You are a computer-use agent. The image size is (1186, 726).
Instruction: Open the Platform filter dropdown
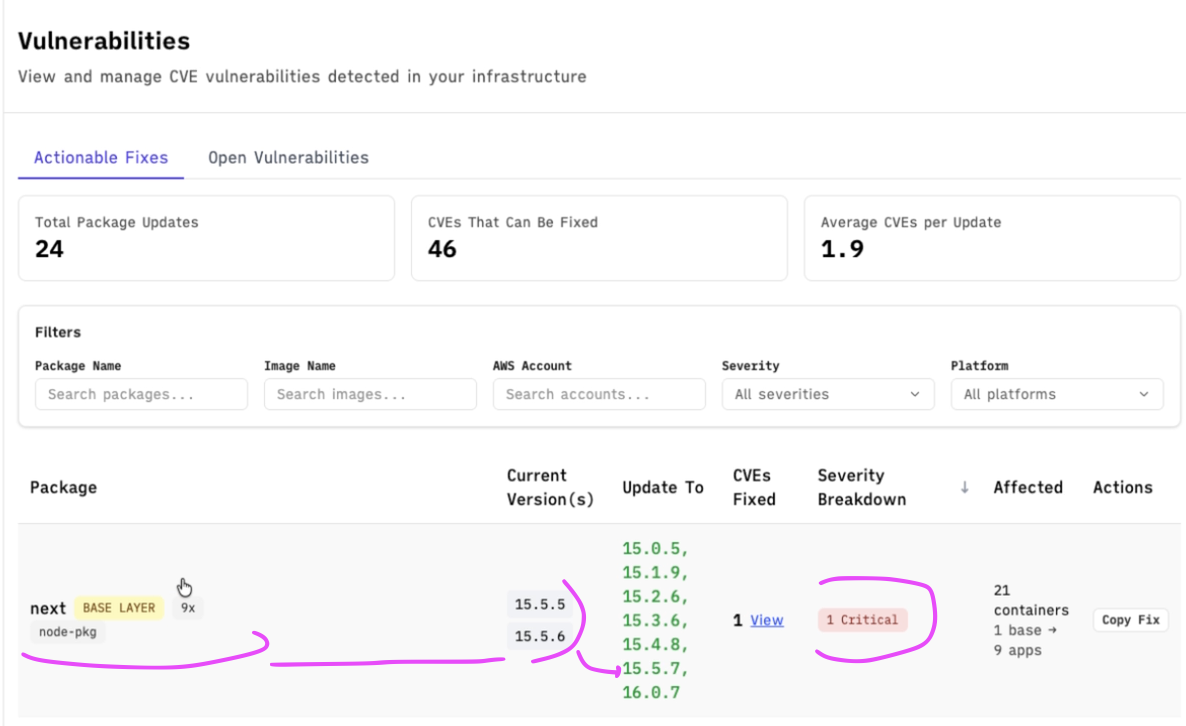[x=1056, y=394]
